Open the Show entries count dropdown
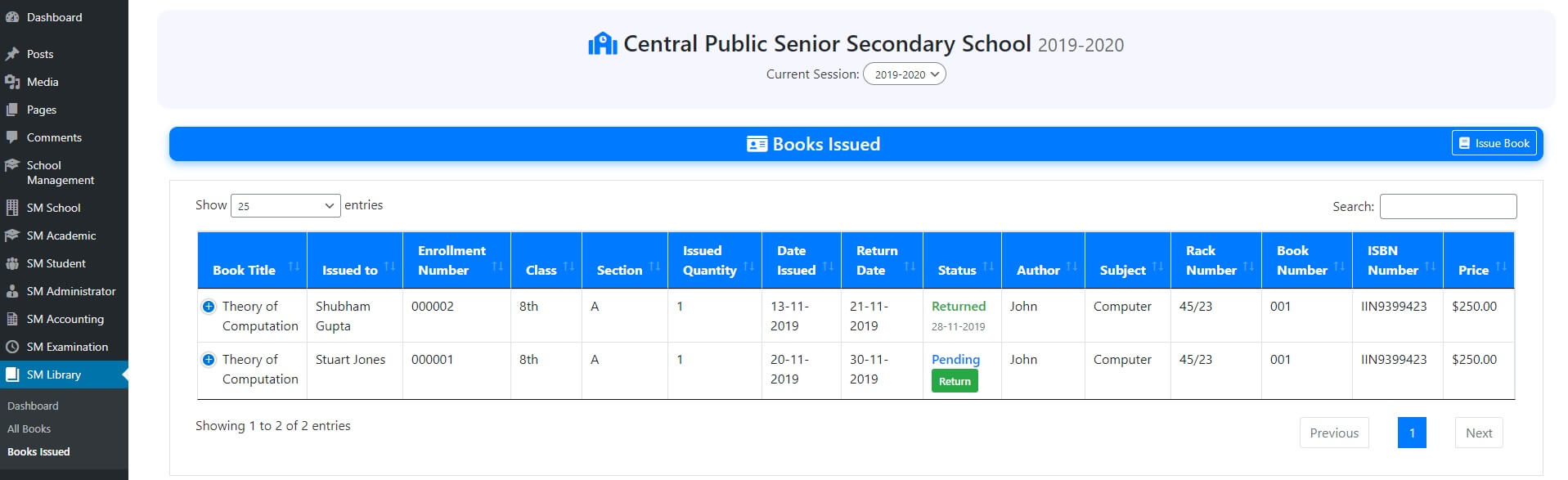Screen dimensions: 1568x480 point(285,206)
